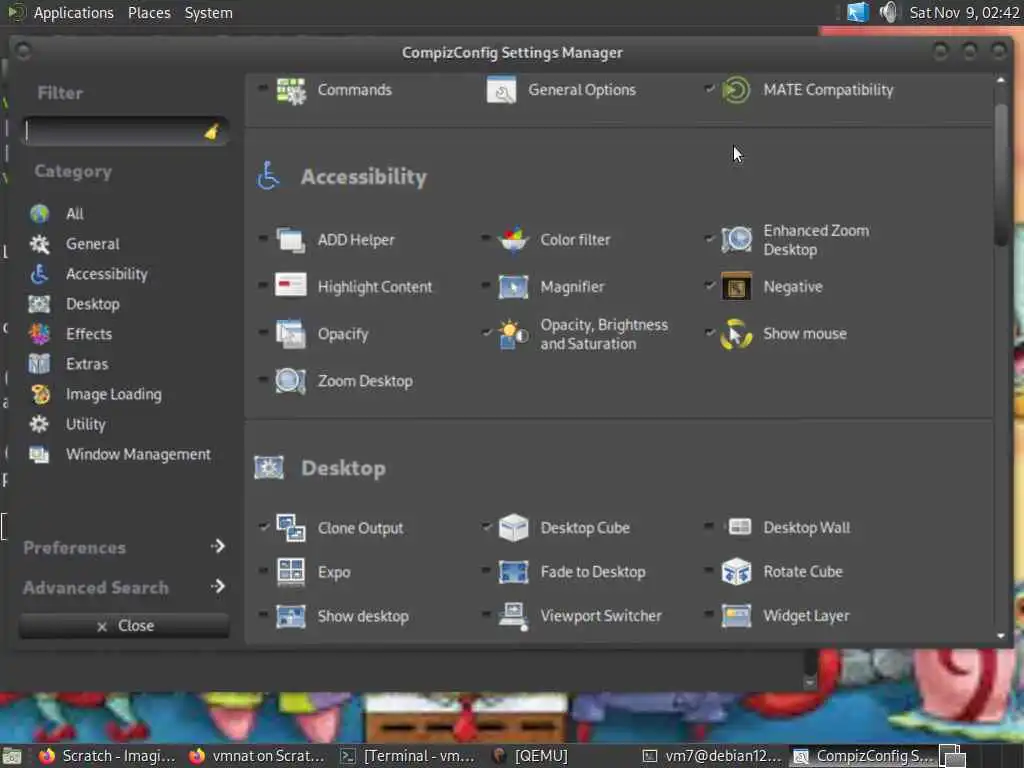The width and height of the screenshot is (1024, 768).
Task: Open the Commands plugin icon
Action: coord(291,90)
